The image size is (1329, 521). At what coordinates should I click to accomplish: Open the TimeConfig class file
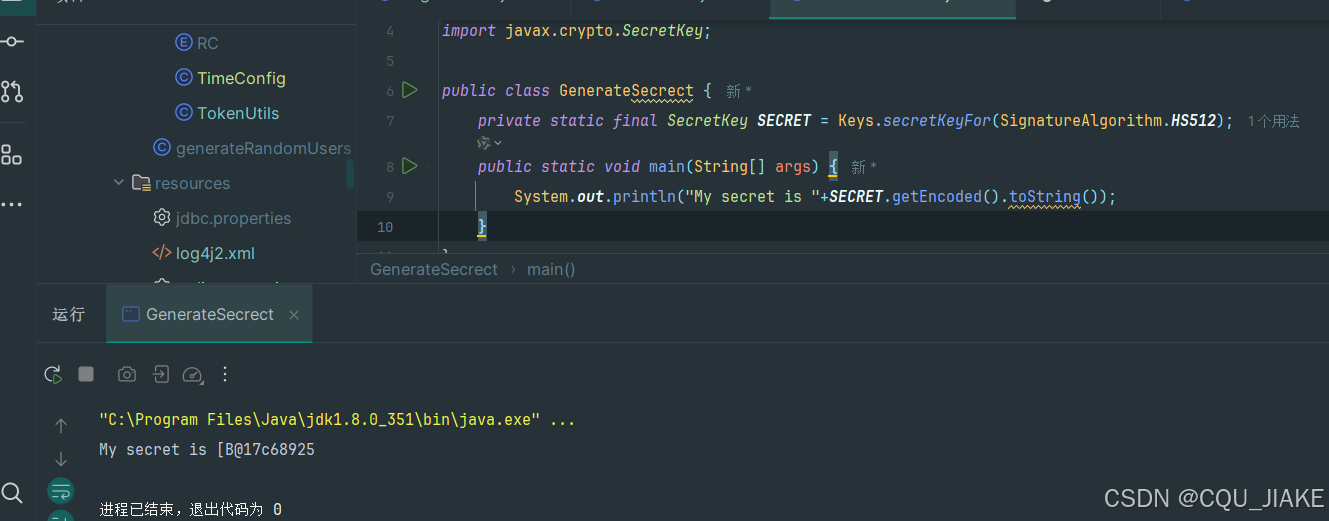point(241,78)
